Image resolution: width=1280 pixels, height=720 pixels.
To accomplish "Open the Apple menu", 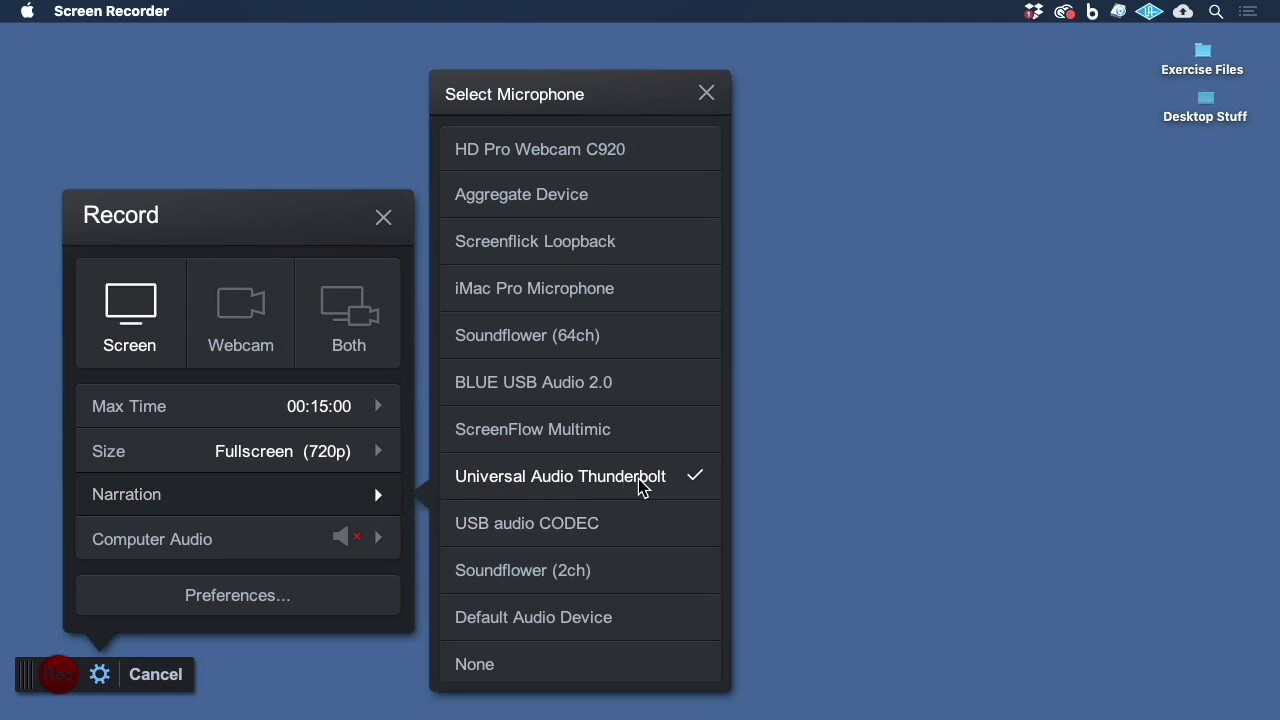I will [27, 11].
